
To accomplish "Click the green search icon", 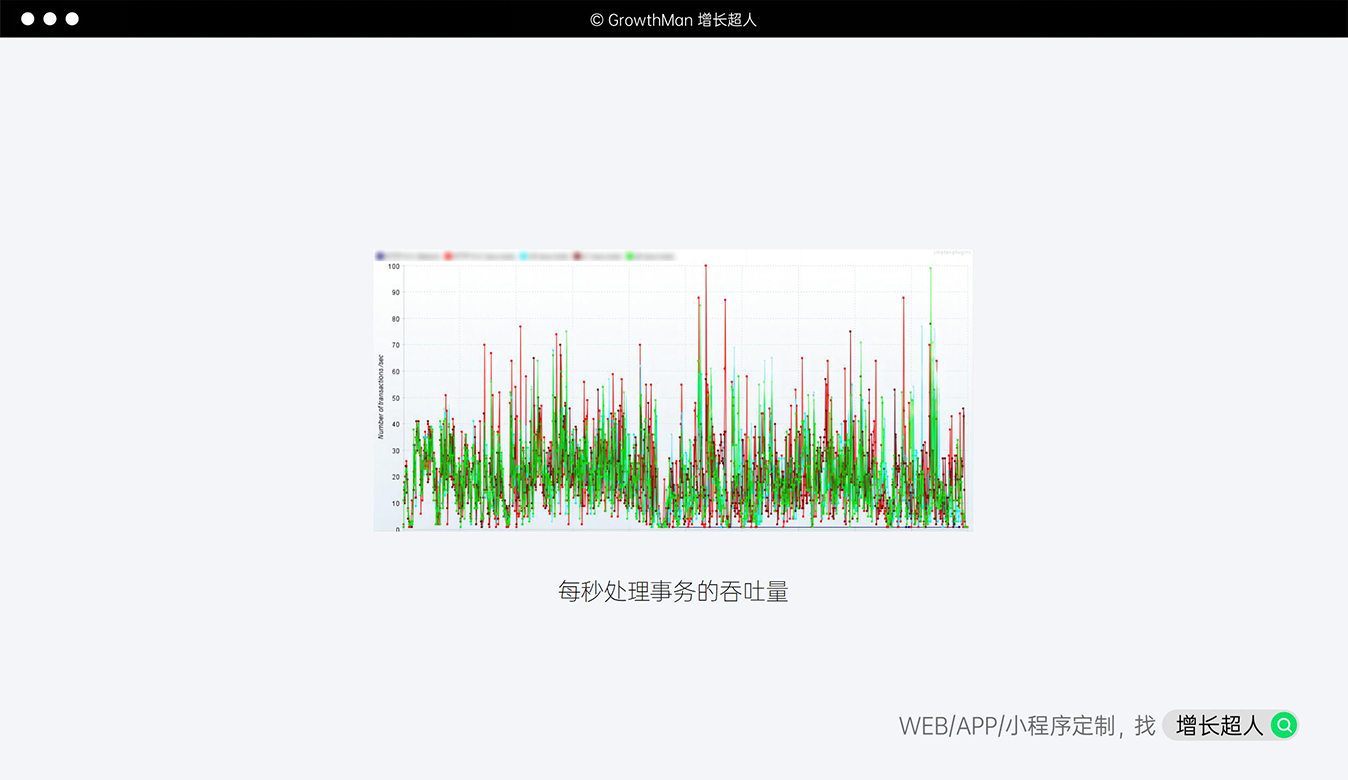I will coord(1284,725).
